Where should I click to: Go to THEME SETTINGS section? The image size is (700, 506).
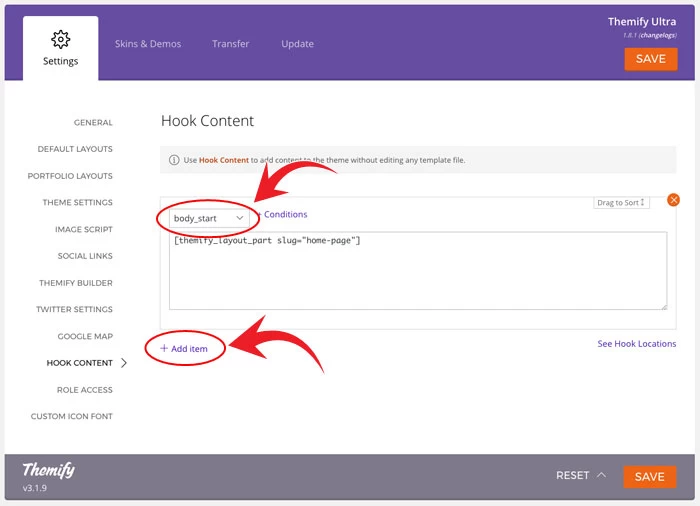(x=78, y=202)
